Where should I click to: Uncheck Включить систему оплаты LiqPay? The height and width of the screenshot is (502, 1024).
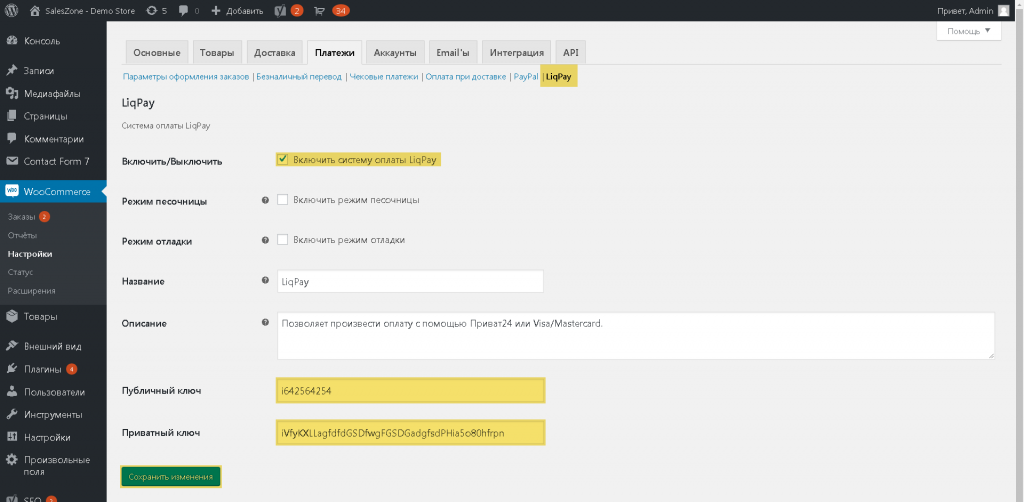(282, 159)
